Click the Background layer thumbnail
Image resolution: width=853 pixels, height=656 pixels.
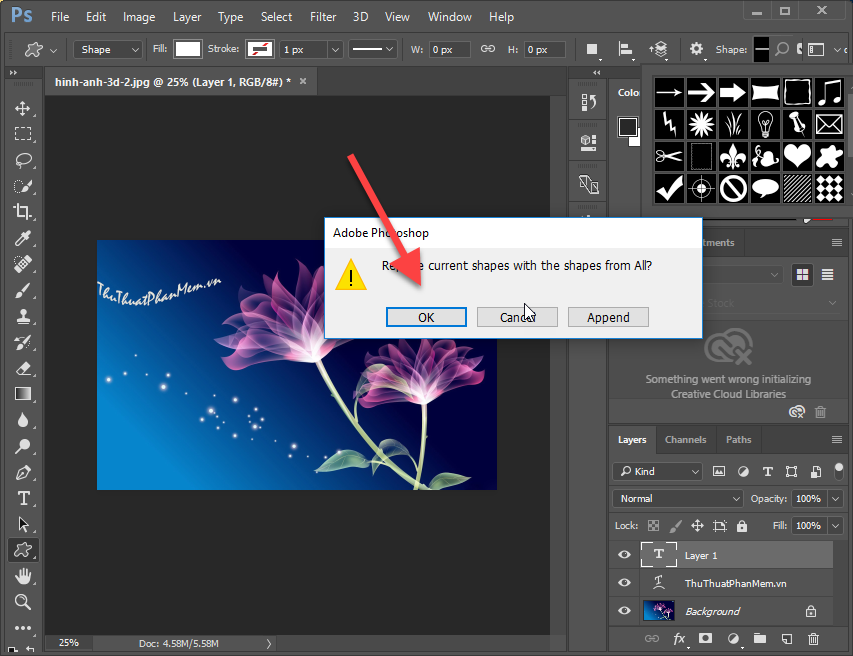659,610
